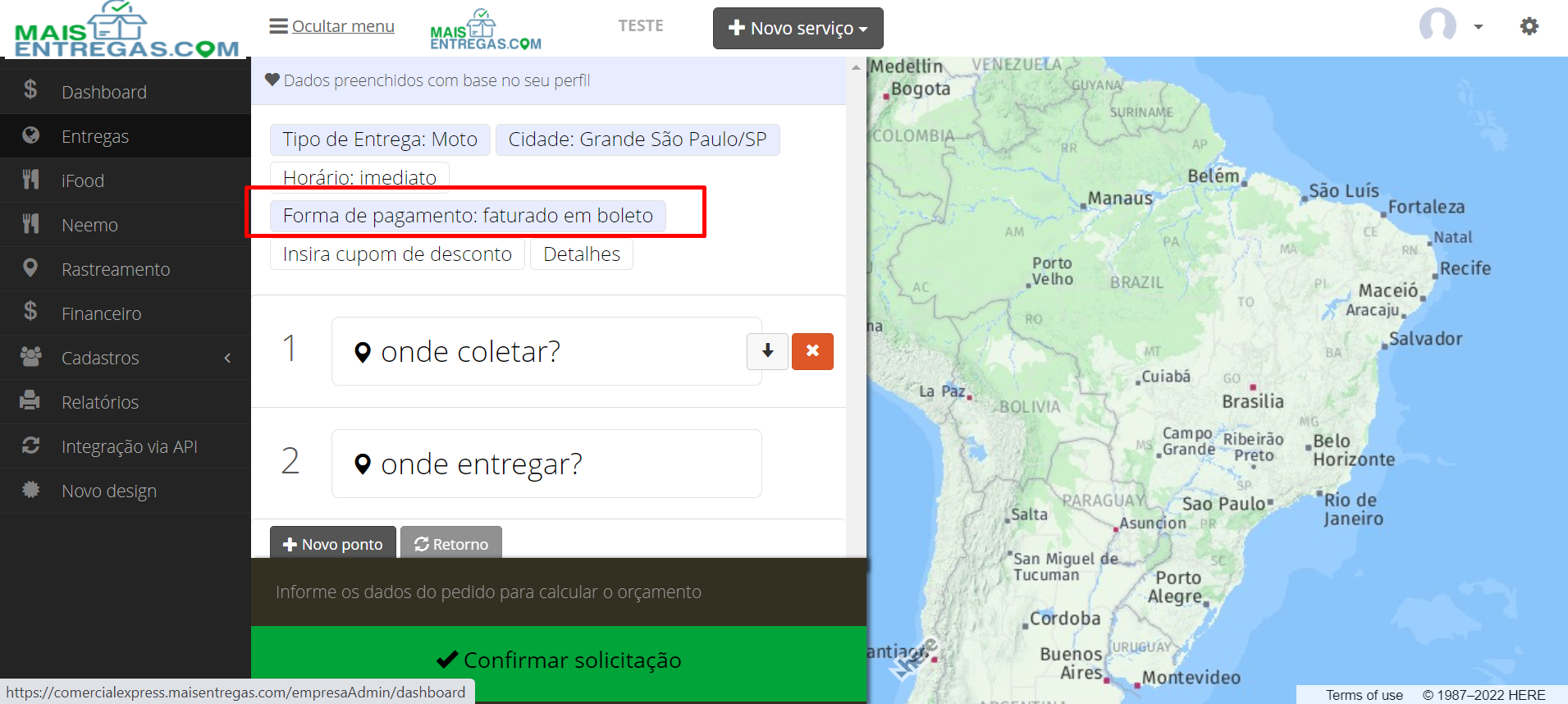Image resolution: width=1568 pixels, height=704 pixels.
Task: Remove point 1 with X button
Action: 812,351
